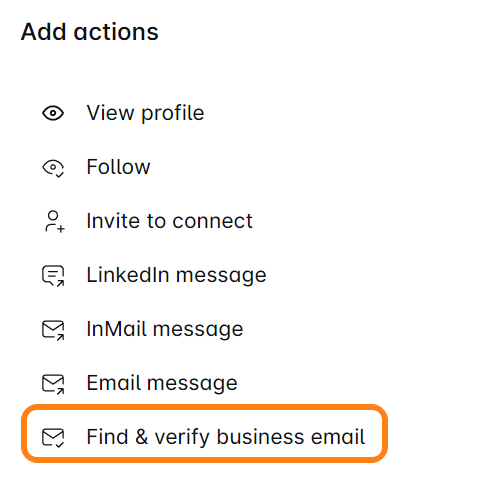Image resolution: width=483 pixels, height=487 pixels.
Task: Select the InMail message action
Action: tap(165, 329)
